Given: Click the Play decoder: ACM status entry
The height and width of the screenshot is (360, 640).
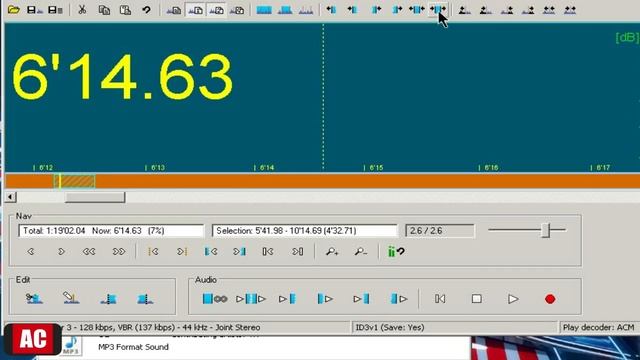Looking at the screenshot, I should click(598, 327).
